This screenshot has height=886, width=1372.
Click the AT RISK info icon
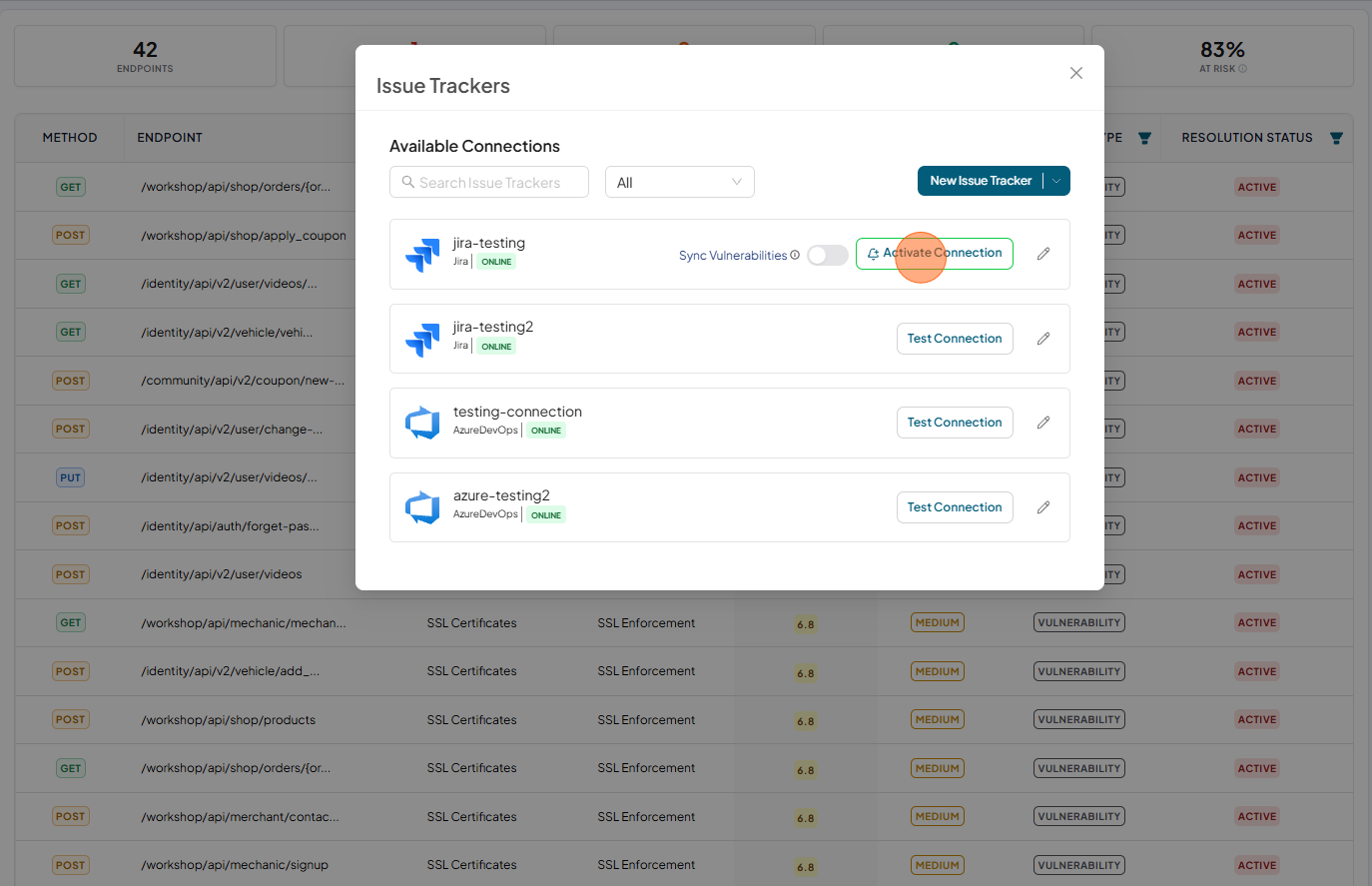click(1242, 69)
